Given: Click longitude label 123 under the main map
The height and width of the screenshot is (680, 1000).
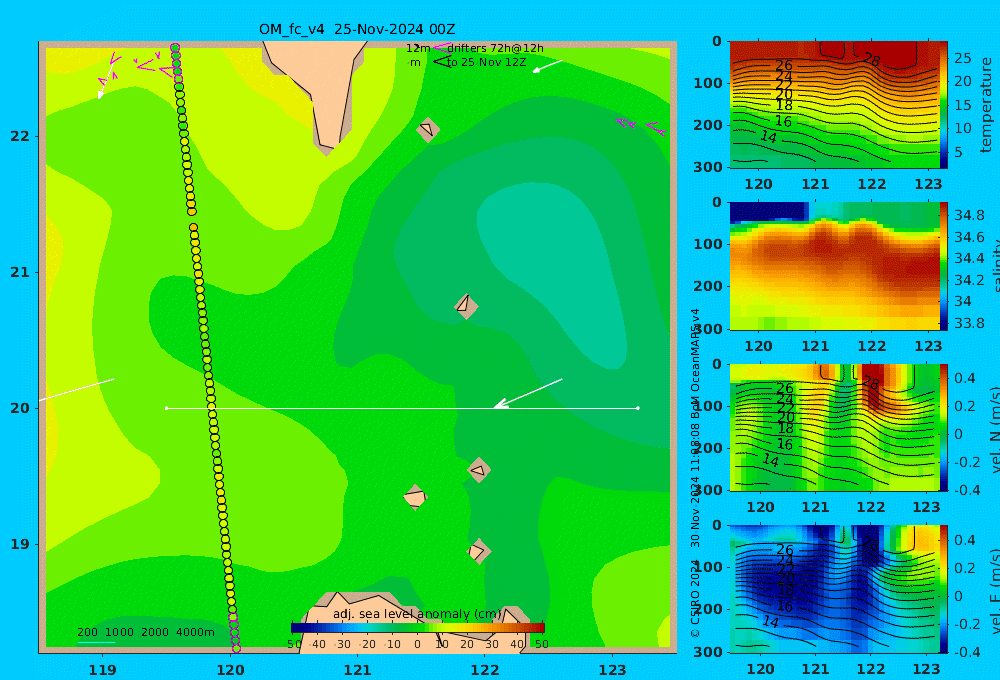Looking at the screenshot, I should click(x=613, y=670).
